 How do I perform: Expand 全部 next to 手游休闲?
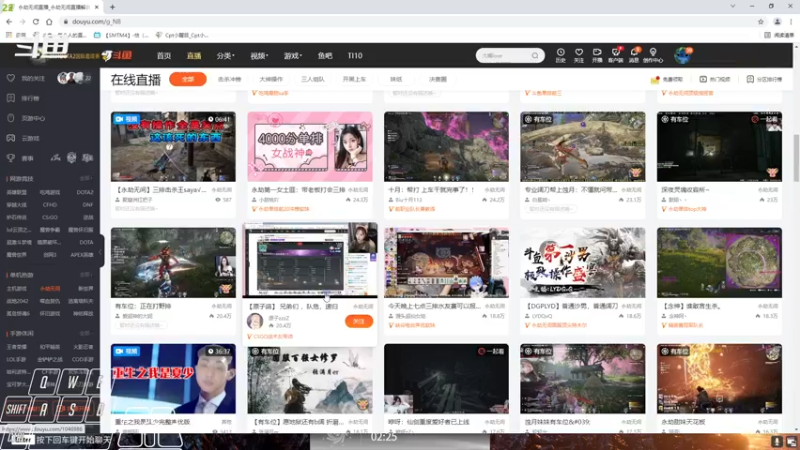tap(85, 334)
